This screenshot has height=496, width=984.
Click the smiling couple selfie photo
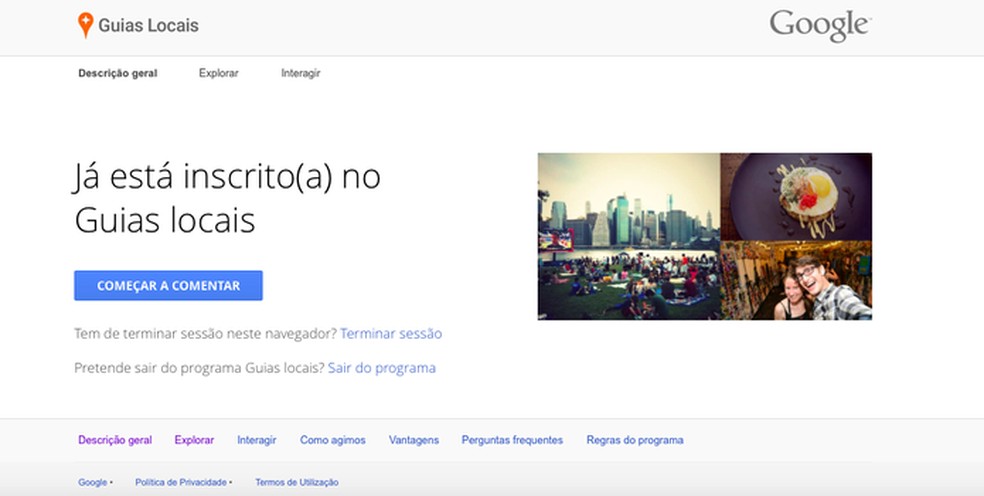tap(796, 280)
